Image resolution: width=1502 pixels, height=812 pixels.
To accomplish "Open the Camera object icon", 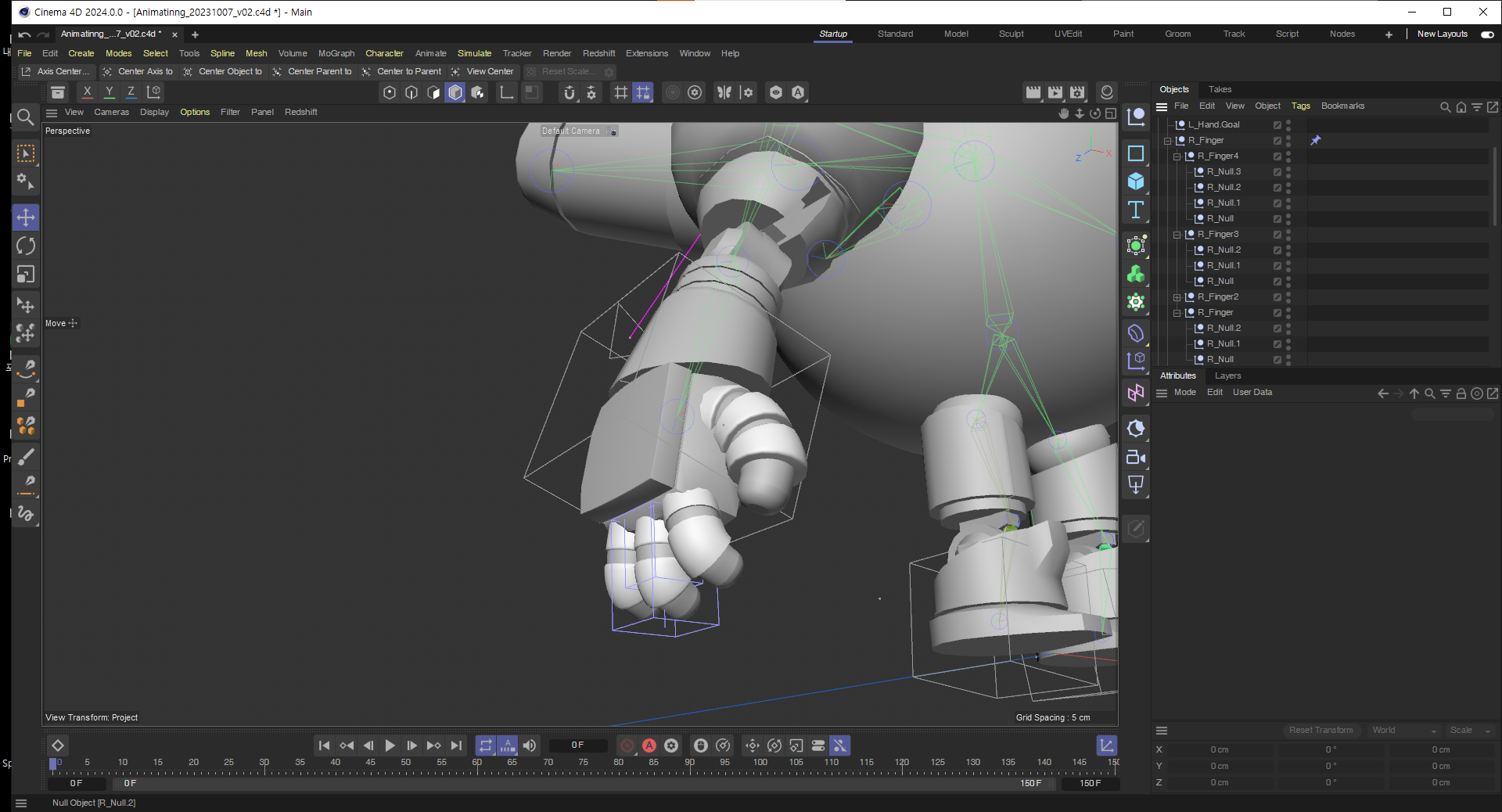I will tap(1136, 458).
